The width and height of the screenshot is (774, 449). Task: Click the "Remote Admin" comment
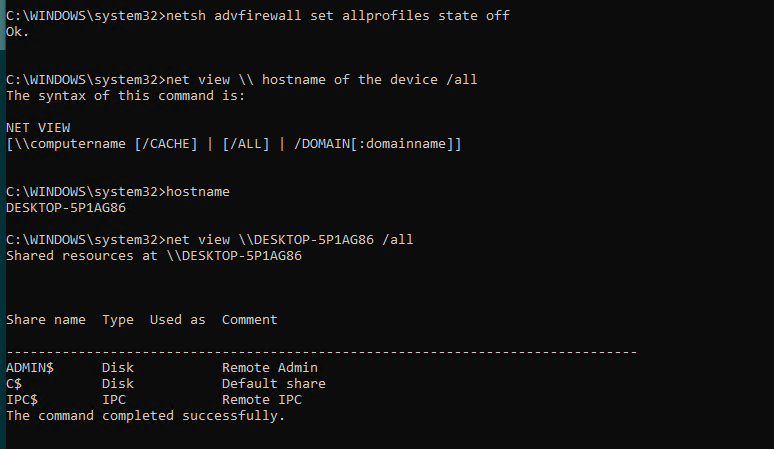tap(270, 368)
